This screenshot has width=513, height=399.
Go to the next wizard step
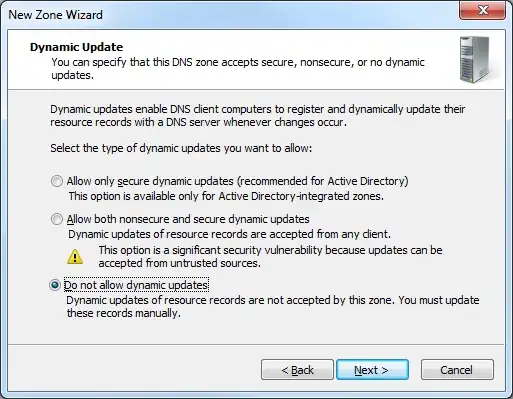click(x=372, y=370)
